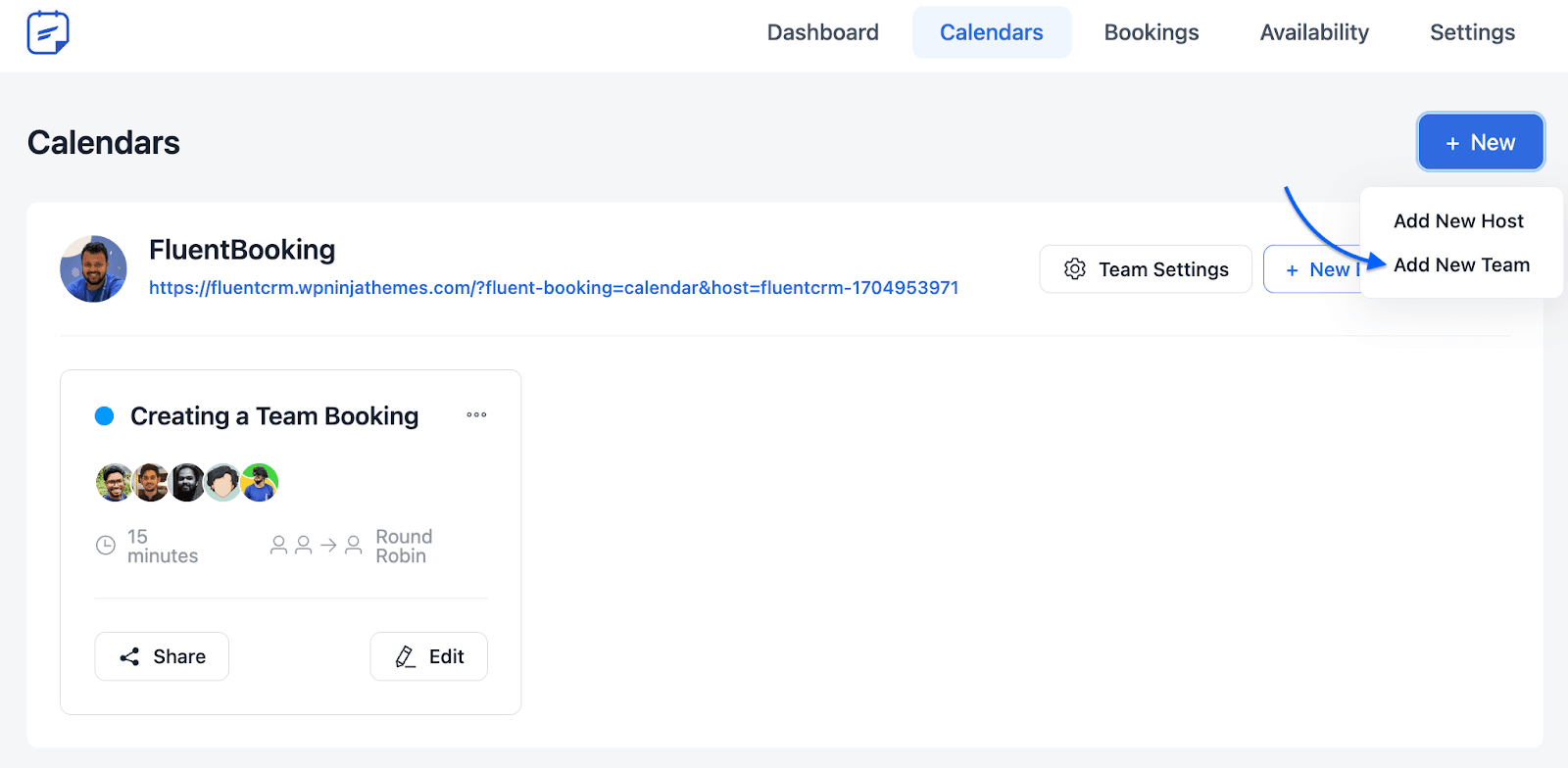
Task: Click the third team member avatar
Action: (x=187, y=482)
